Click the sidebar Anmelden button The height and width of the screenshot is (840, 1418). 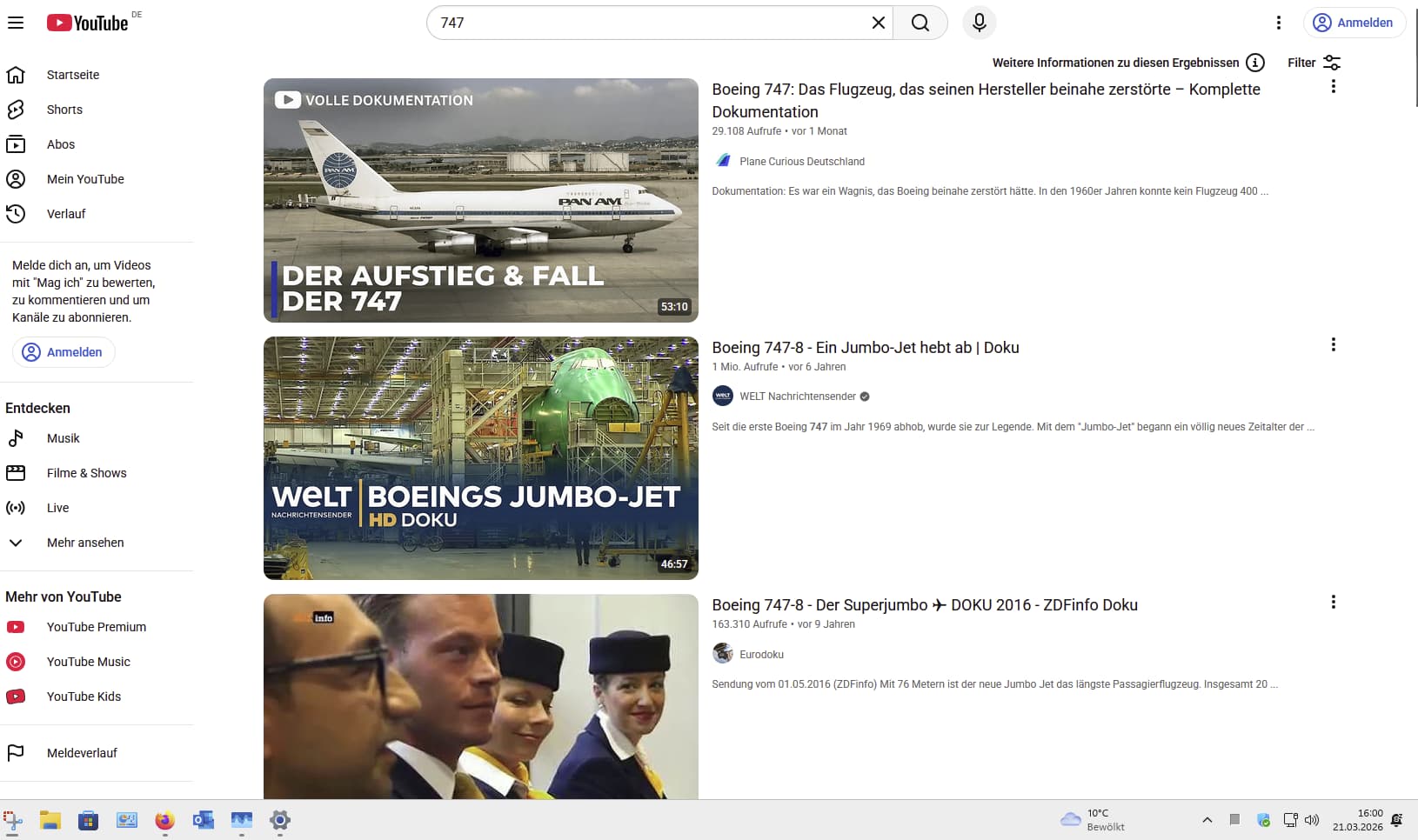coord(64,352)
